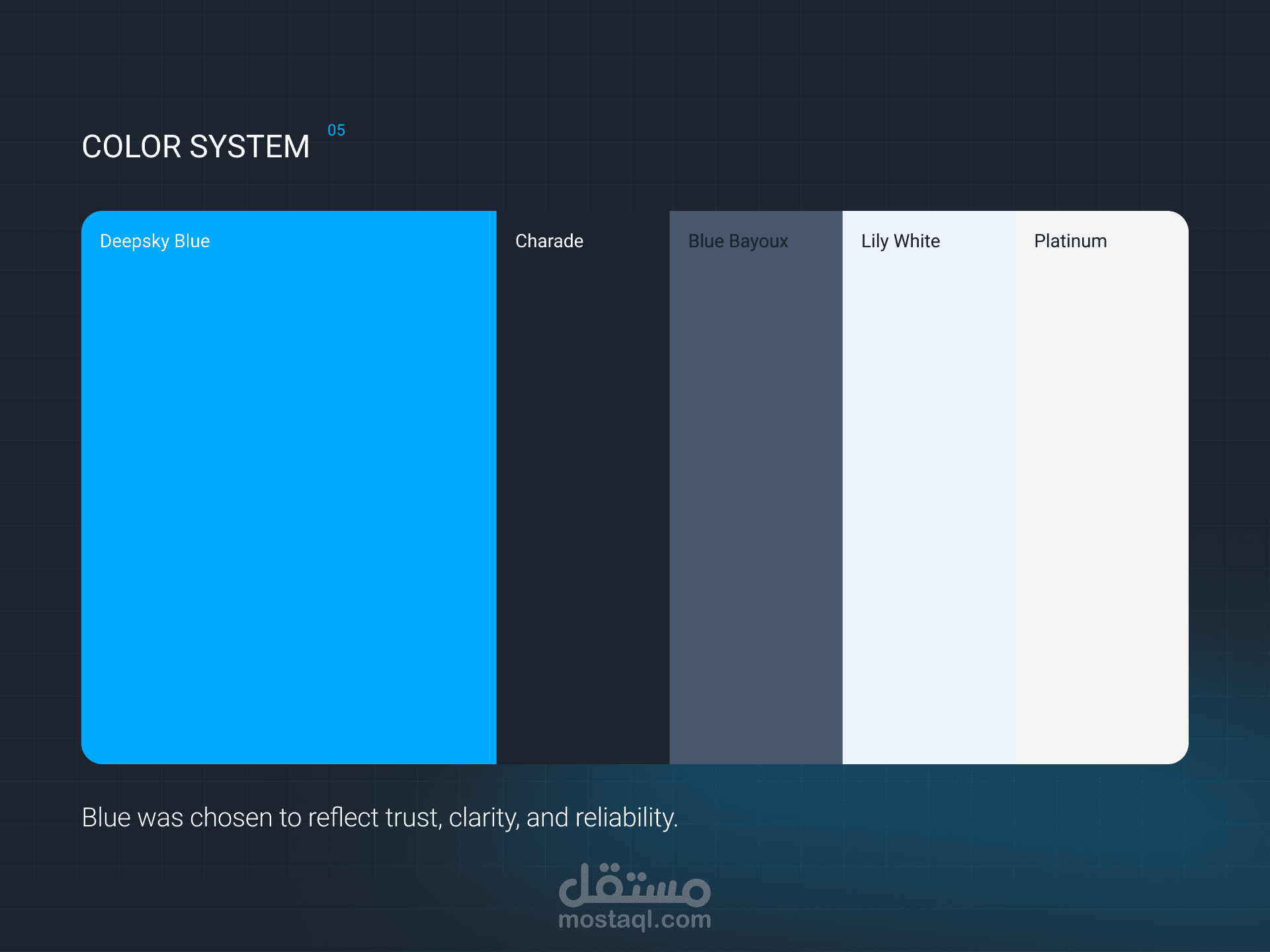Click the word 'SYSTEM' in the heading
This screenshot has width=1270, height=952.
click(x=249, y=147)
